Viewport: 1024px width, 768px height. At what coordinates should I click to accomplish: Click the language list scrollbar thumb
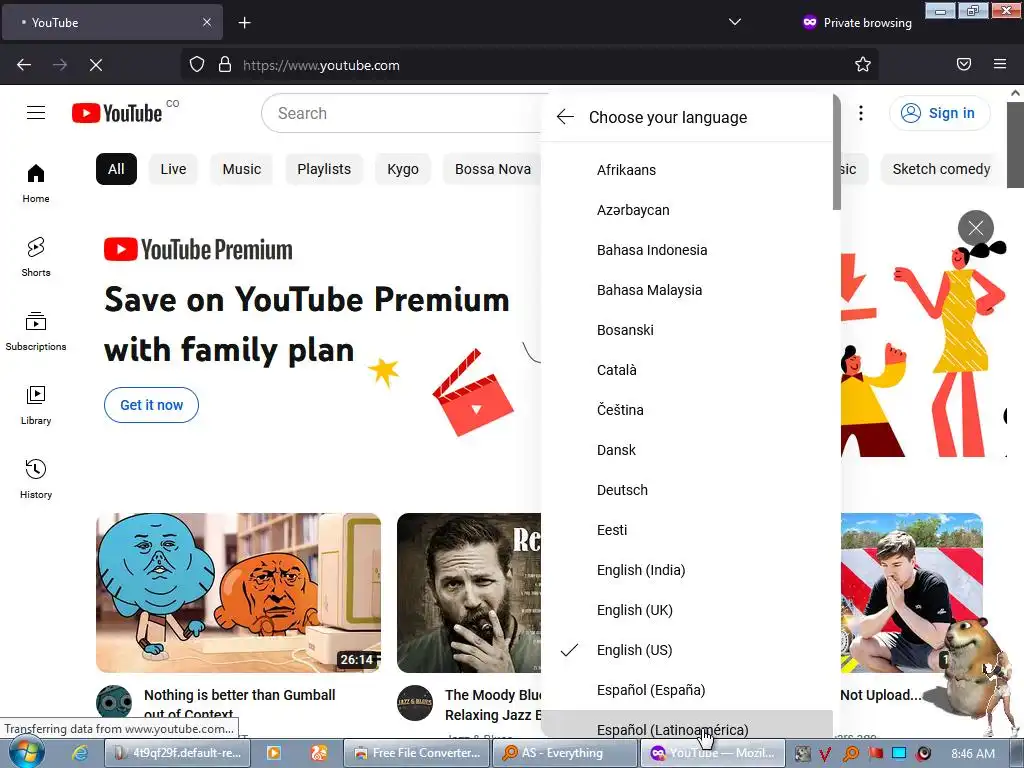click(x=837, y=152)
